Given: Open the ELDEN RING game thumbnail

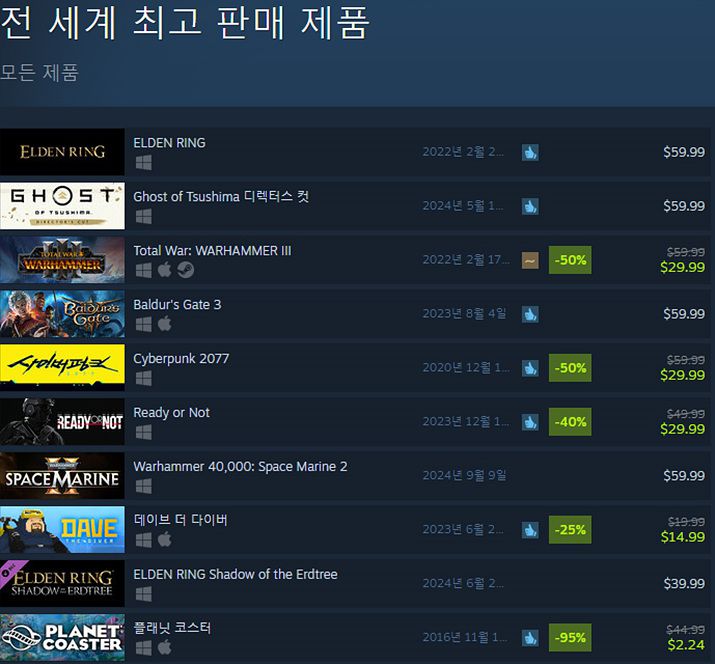Looking at the screenshot, I should tap(62, 152).
